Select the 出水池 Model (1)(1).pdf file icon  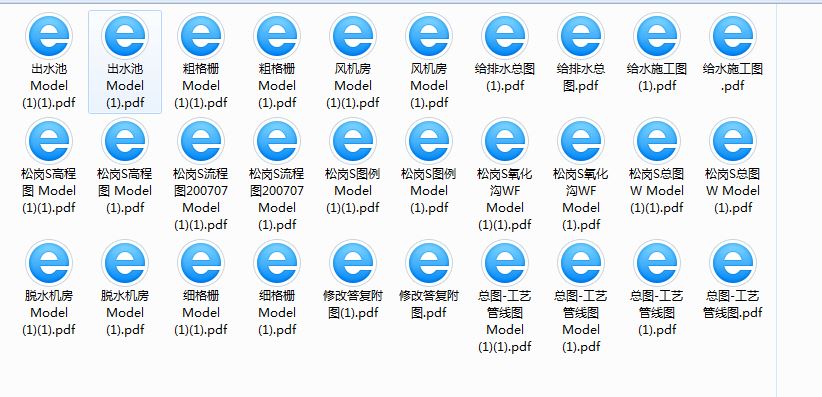[x=49, y=36]
